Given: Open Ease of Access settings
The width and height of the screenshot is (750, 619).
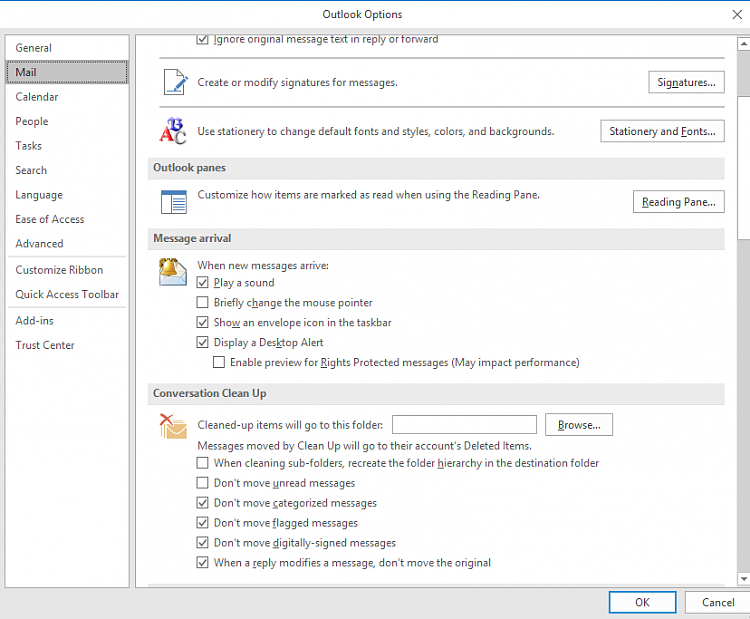Looking at the screenshot, I should (67, 219).
